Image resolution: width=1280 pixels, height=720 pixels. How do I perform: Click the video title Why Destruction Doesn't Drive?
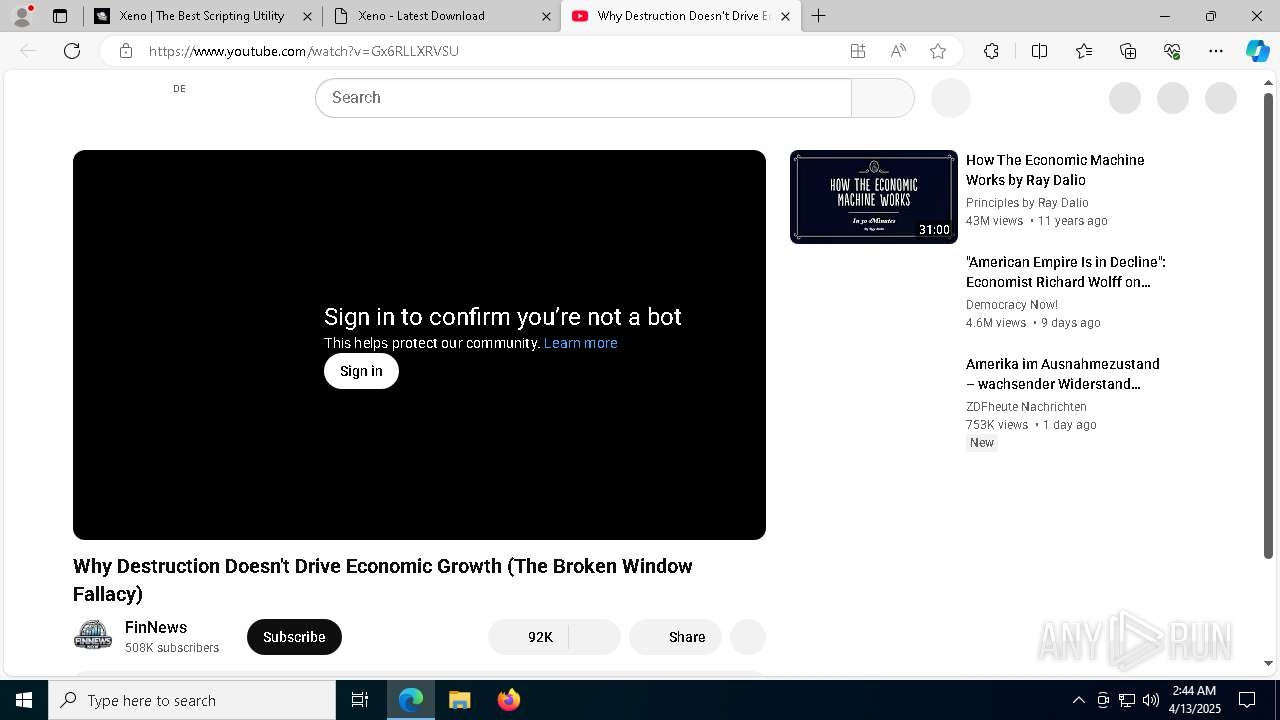click(383, 580)
